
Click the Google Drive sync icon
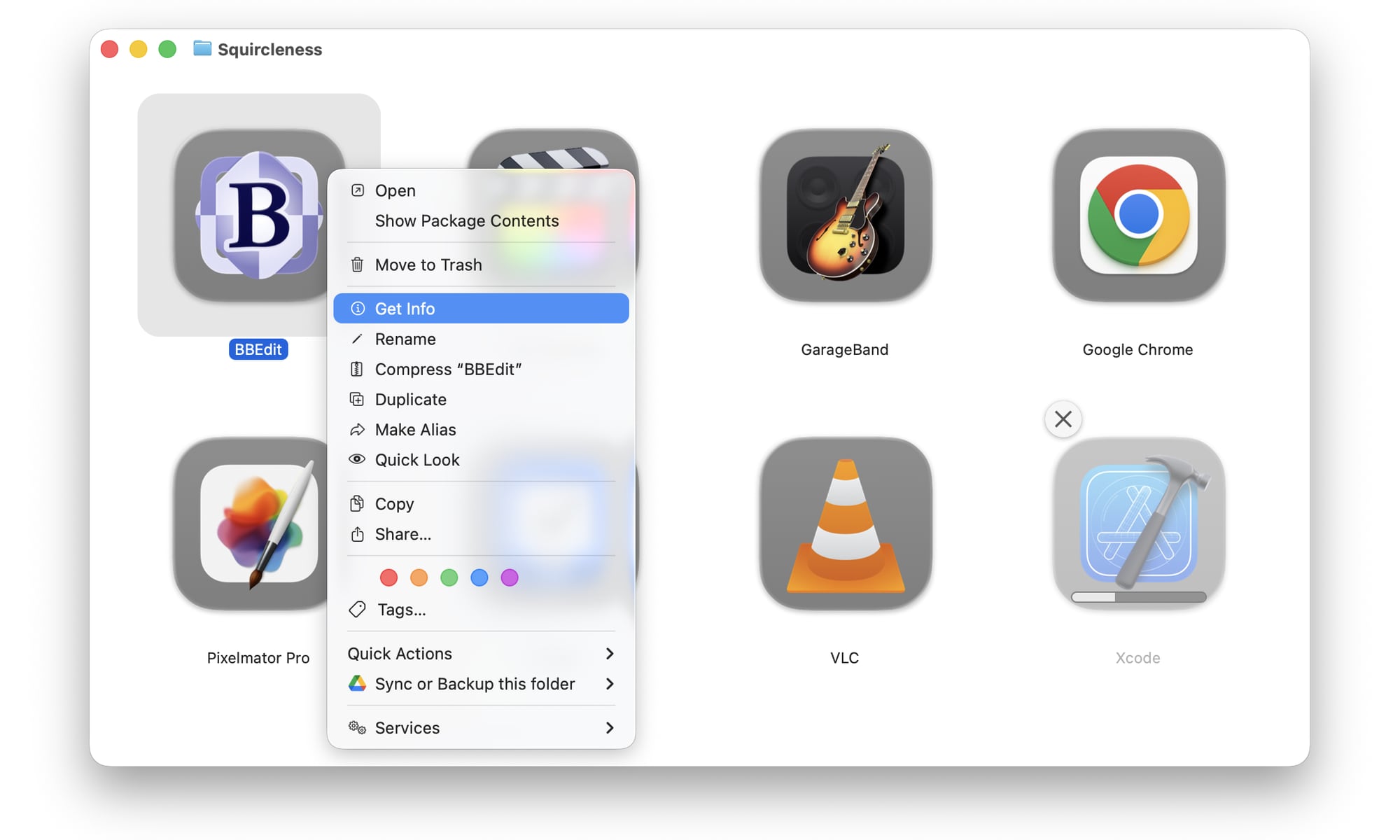(358, 684)
